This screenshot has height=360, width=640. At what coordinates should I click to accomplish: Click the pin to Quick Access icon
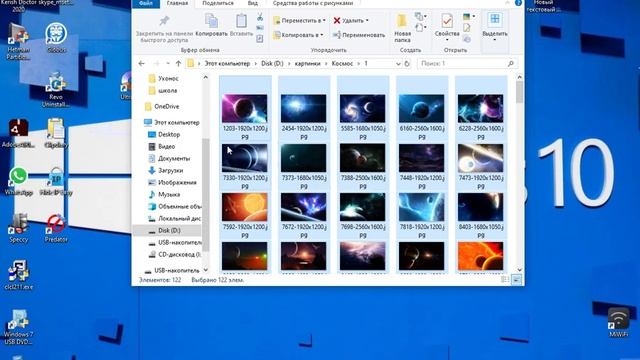tap(164, 20)
